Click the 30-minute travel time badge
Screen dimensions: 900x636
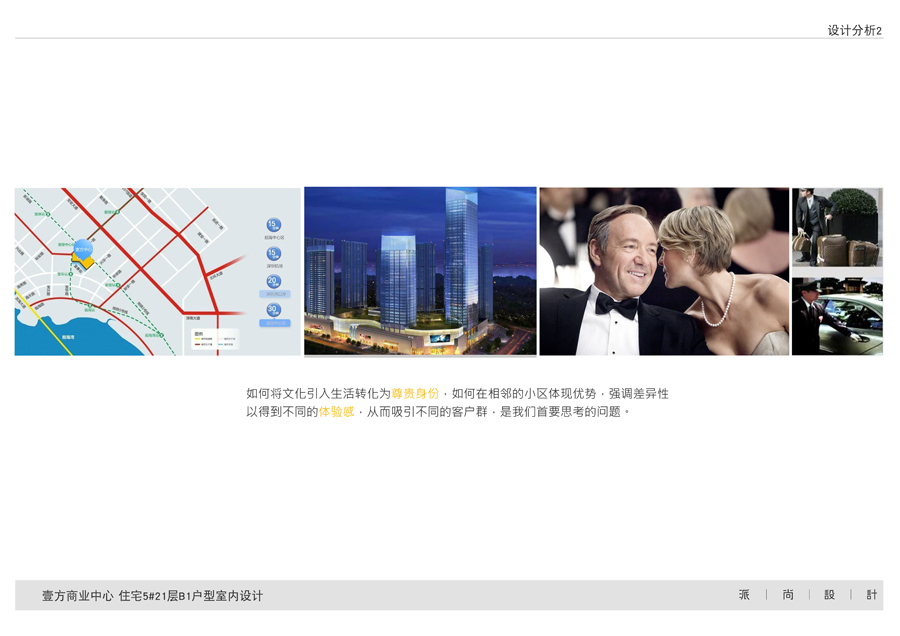click(x=273, y=311)
